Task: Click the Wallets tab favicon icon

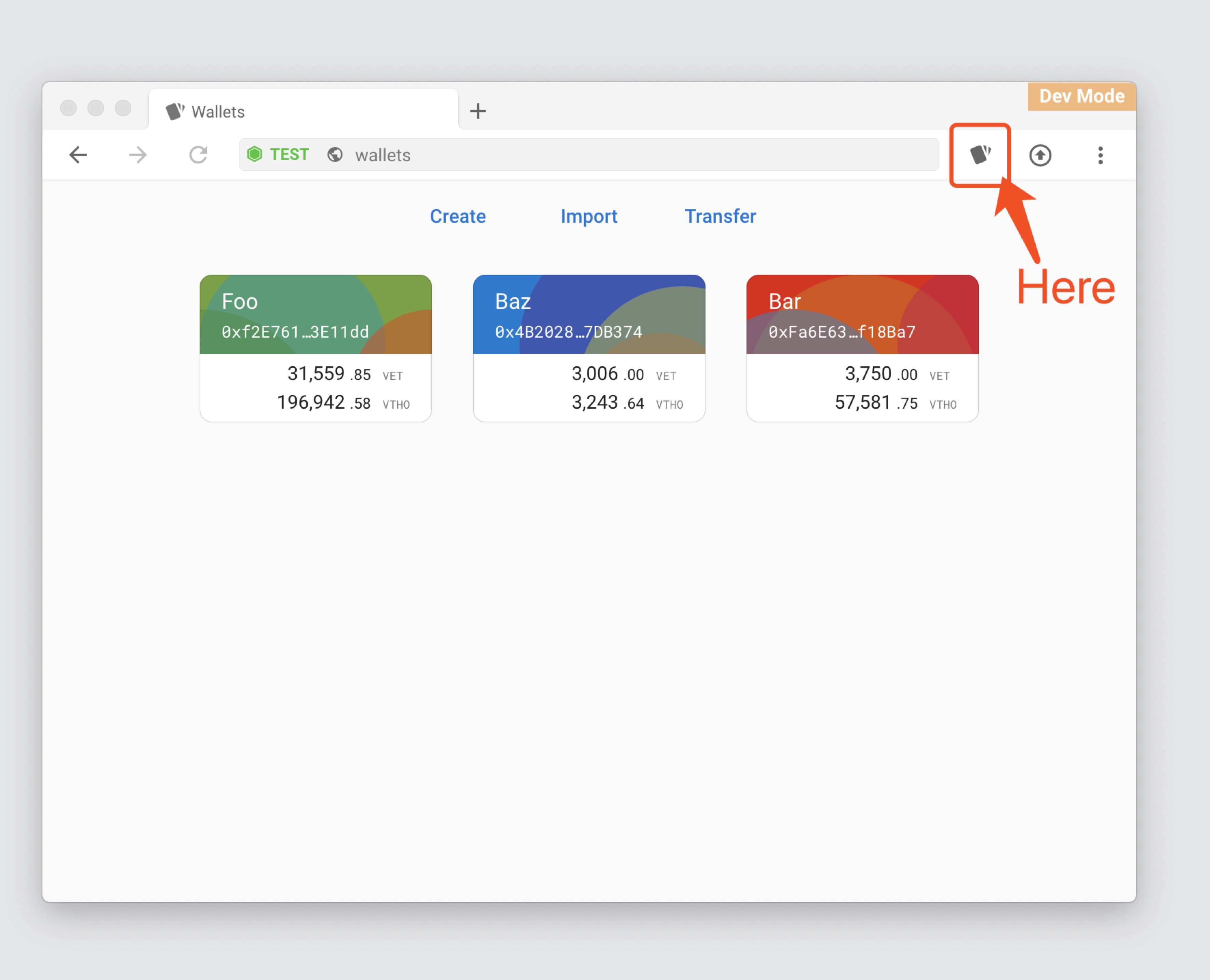Action: 174,111
